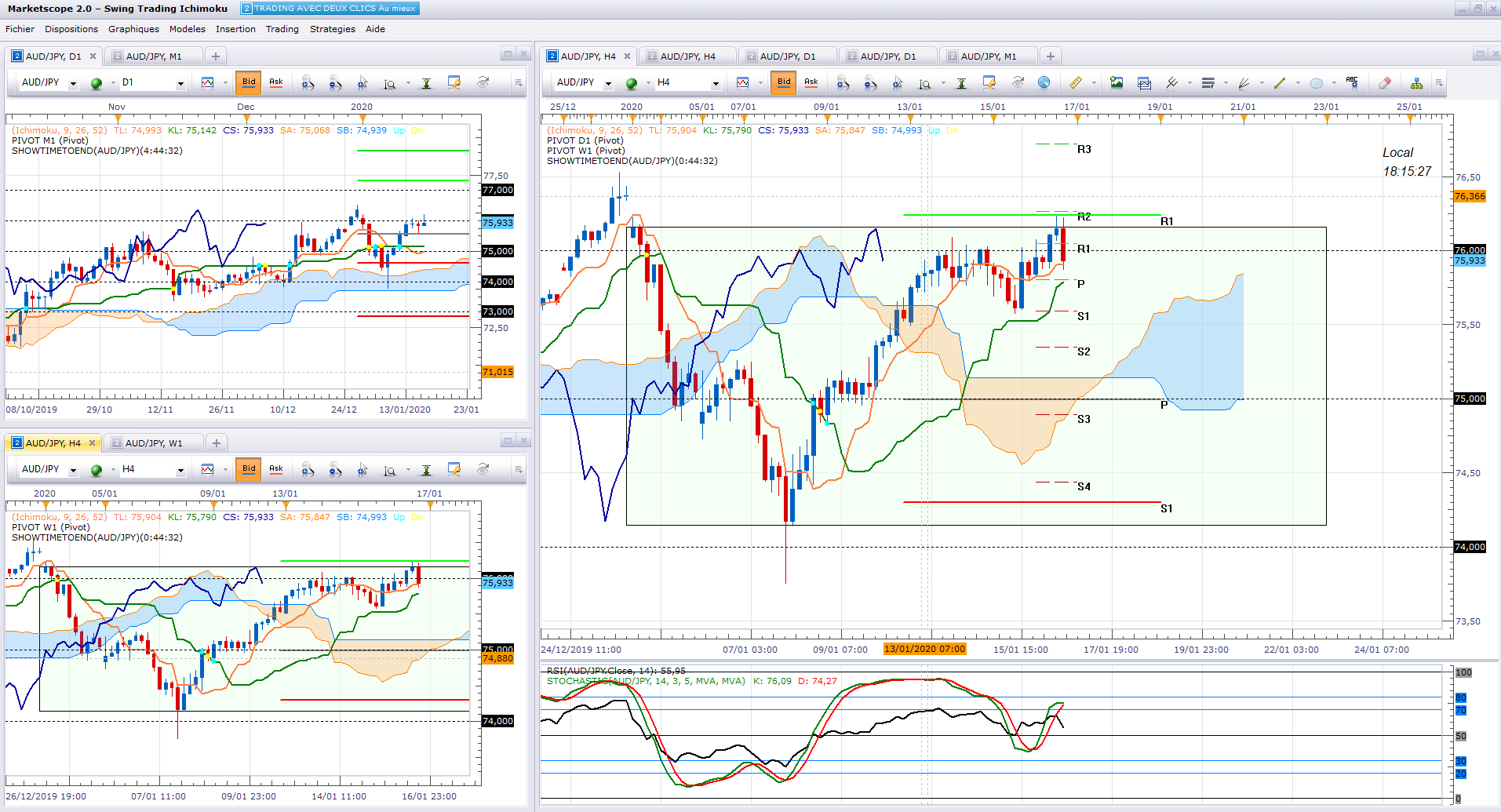Open the Strategies menu

coord(333,29)
